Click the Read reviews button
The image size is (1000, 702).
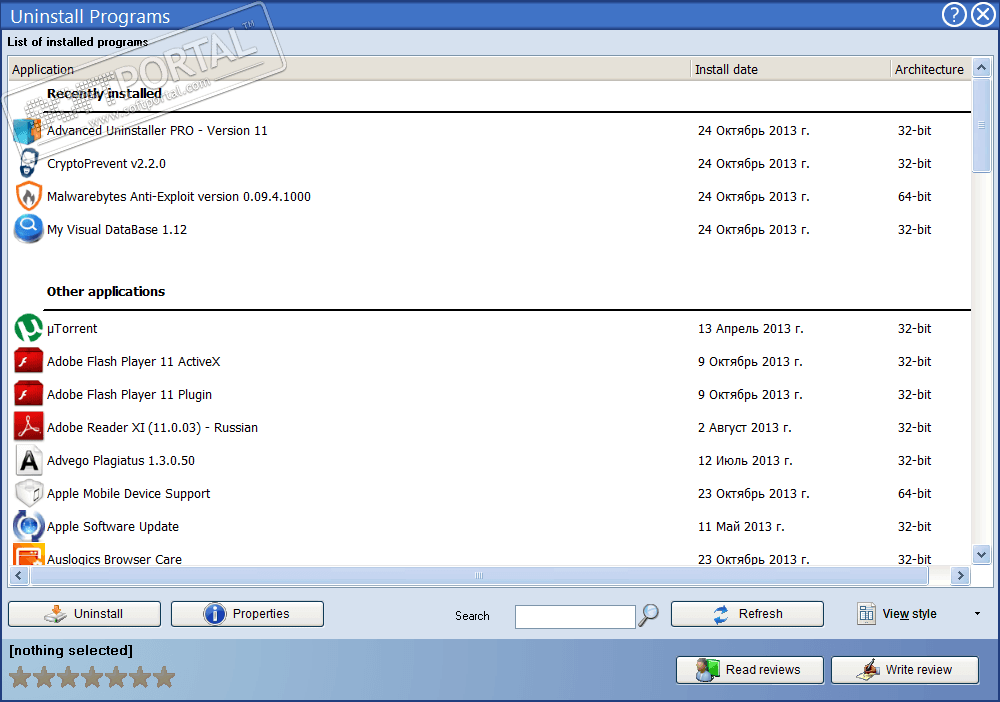click(x=750, y=670)
